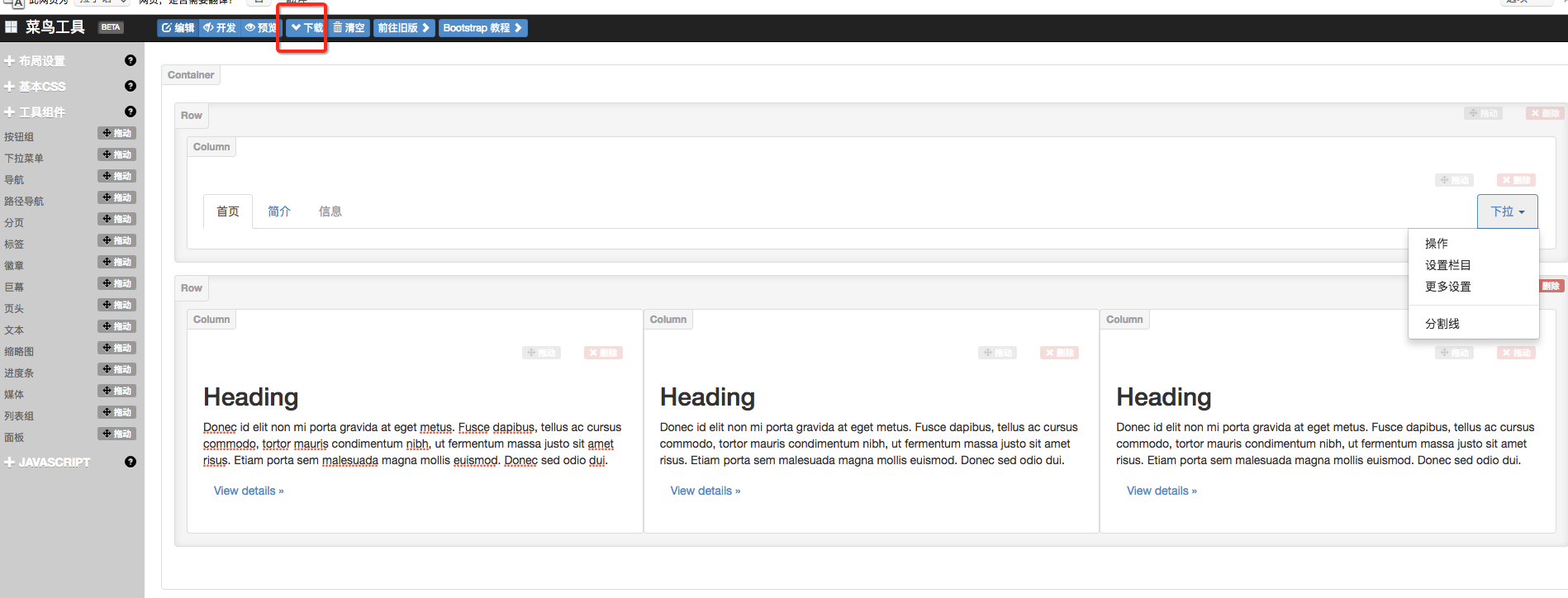This screenshot has width=1568, height=598.
Task: Toggle the 预览 preview mode
Action: click(261, 28)
